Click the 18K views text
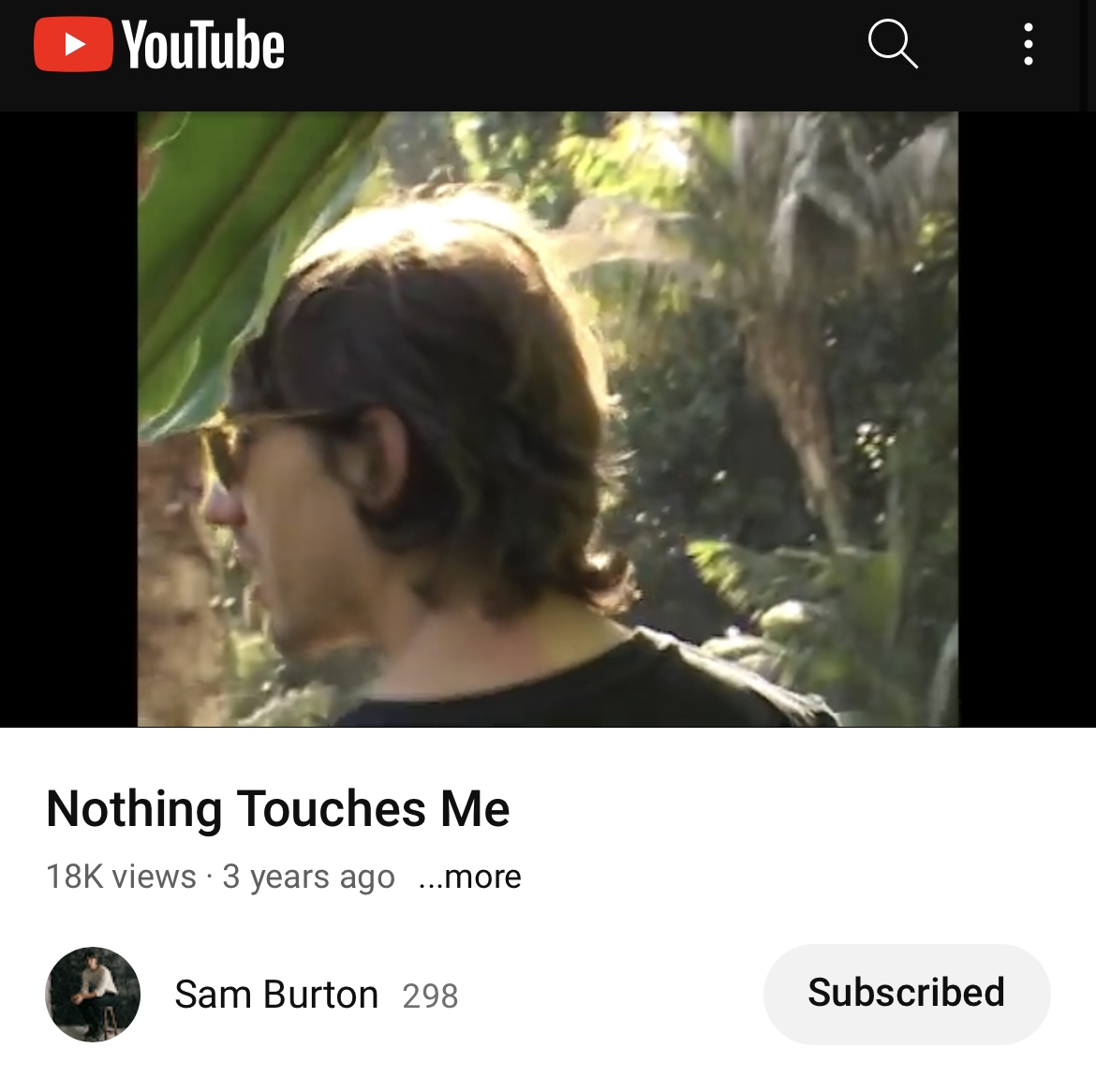Screen dimensions: 1096x1092 pos(121,876)
